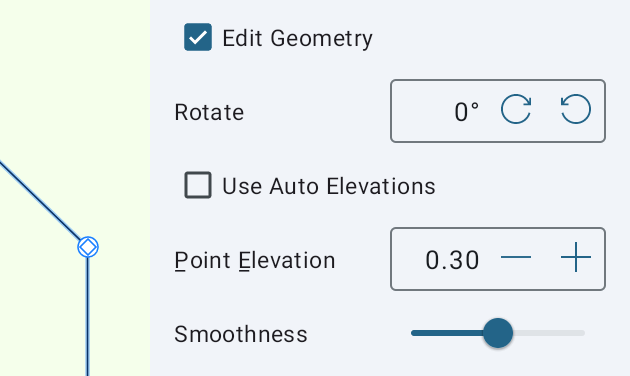Click the Edit Geometry label text
Viewport: 630px width, 376px height.
pos(297,39)
